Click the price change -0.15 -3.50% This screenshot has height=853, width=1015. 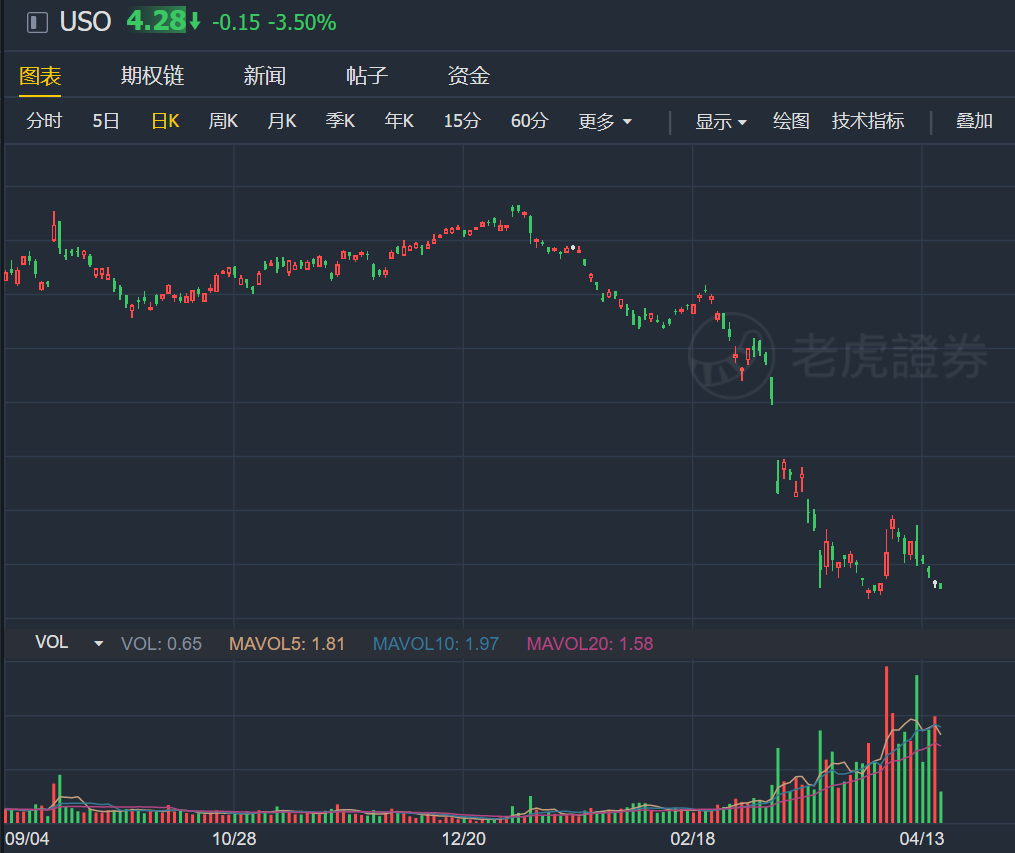(274, 23)
